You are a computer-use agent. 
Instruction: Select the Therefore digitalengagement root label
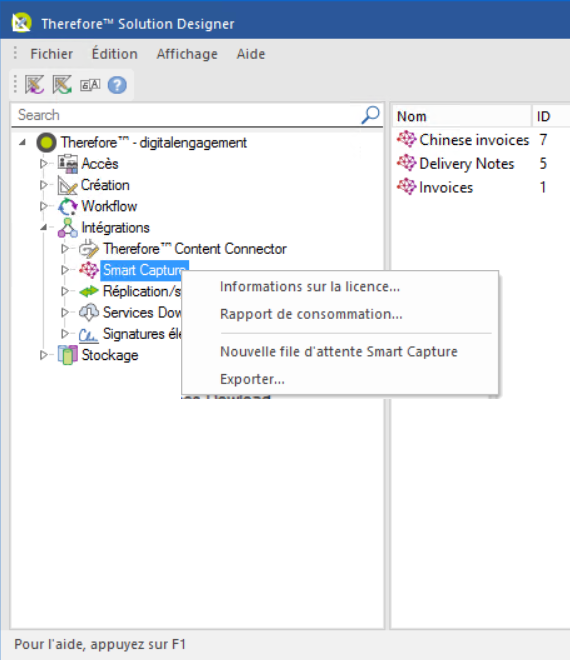click(x=154, y=143)
